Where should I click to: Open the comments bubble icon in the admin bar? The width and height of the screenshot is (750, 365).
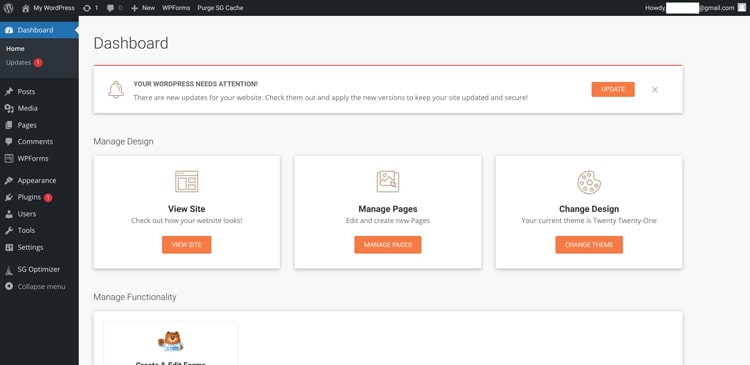pos(110,8)
